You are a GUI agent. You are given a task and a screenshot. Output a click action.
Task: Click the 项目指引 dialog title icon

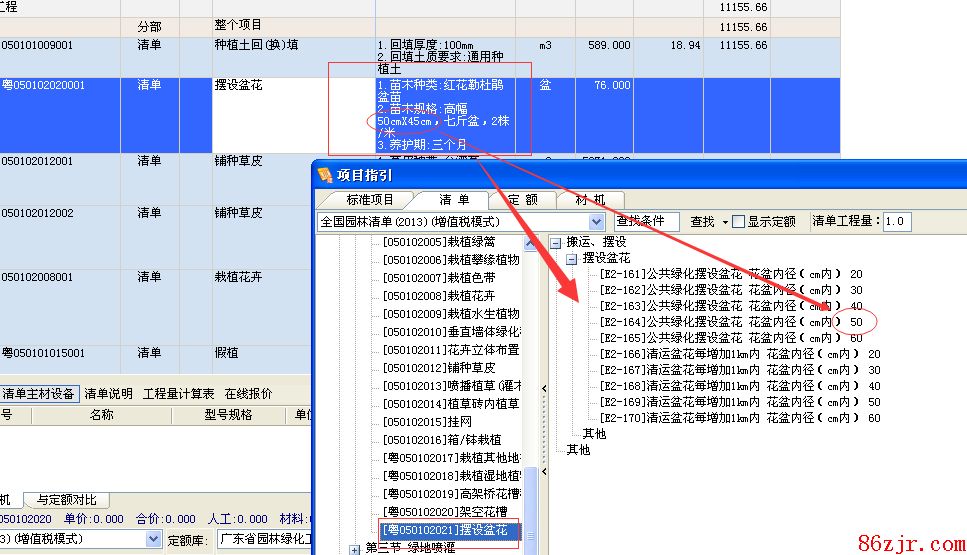tap(324, 175)
